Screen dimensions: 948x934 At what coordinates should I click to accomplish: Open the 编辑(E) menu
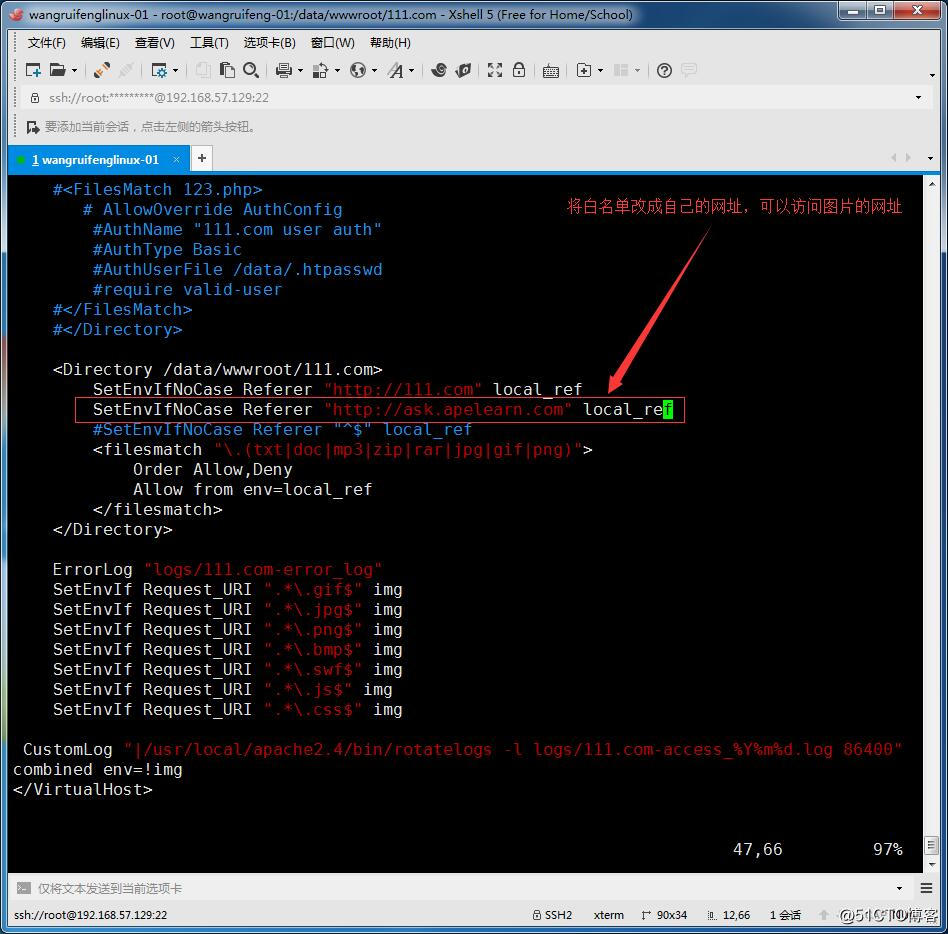100,43
